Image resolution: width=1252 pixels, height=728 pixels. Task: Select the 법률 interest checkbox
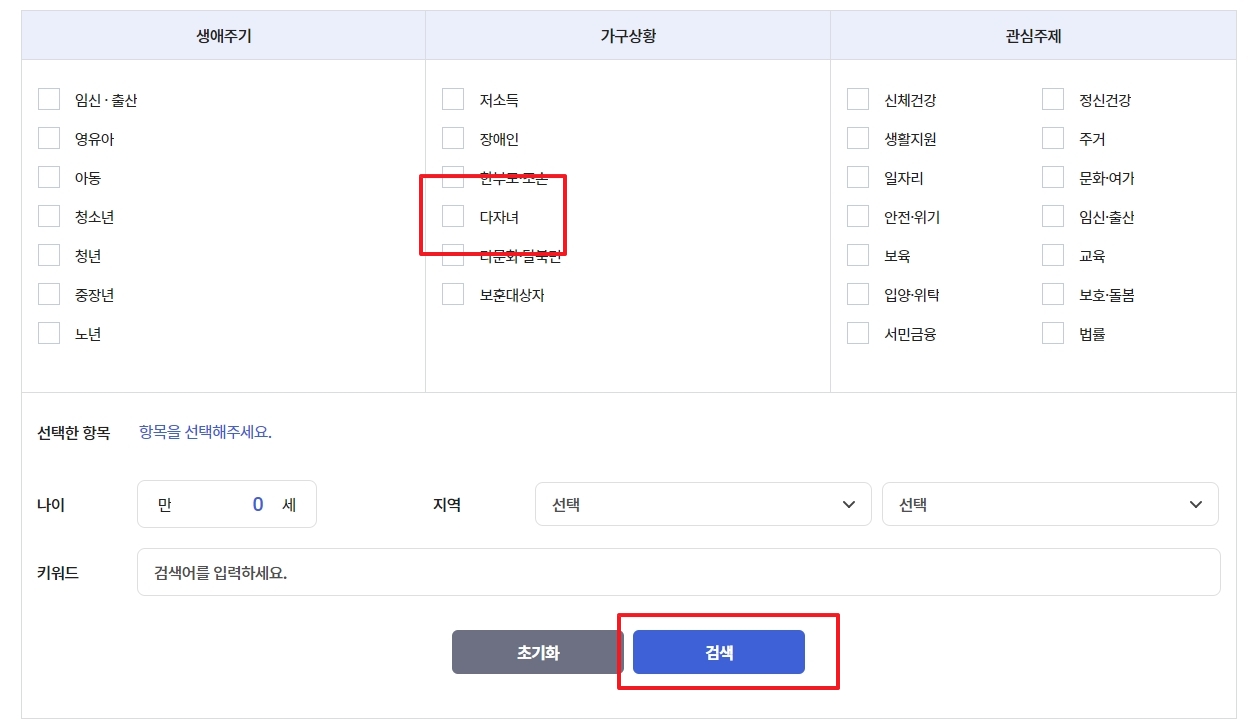pos(1052,333)
